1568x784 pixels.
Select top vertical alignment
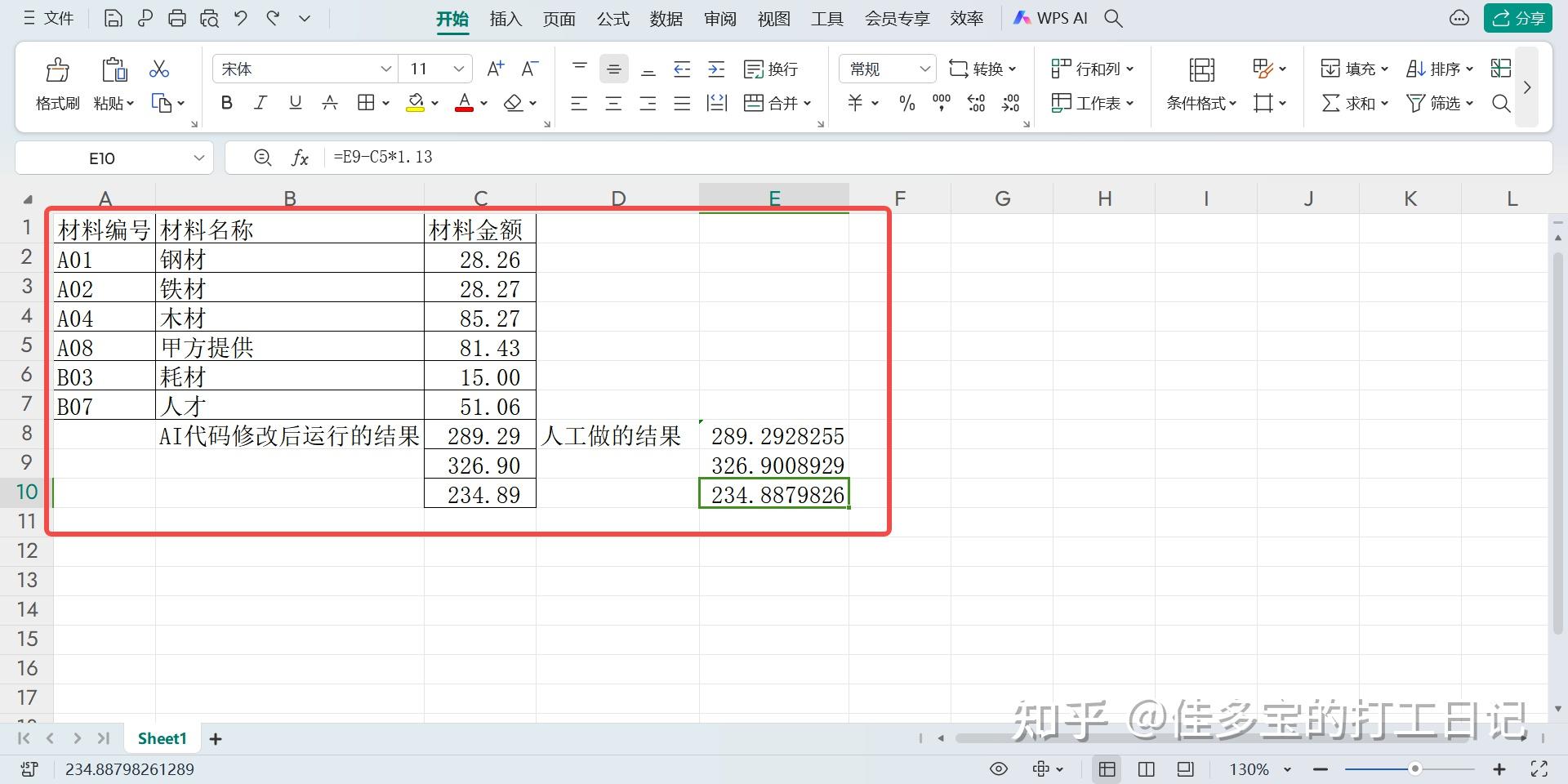pos(580,69)
